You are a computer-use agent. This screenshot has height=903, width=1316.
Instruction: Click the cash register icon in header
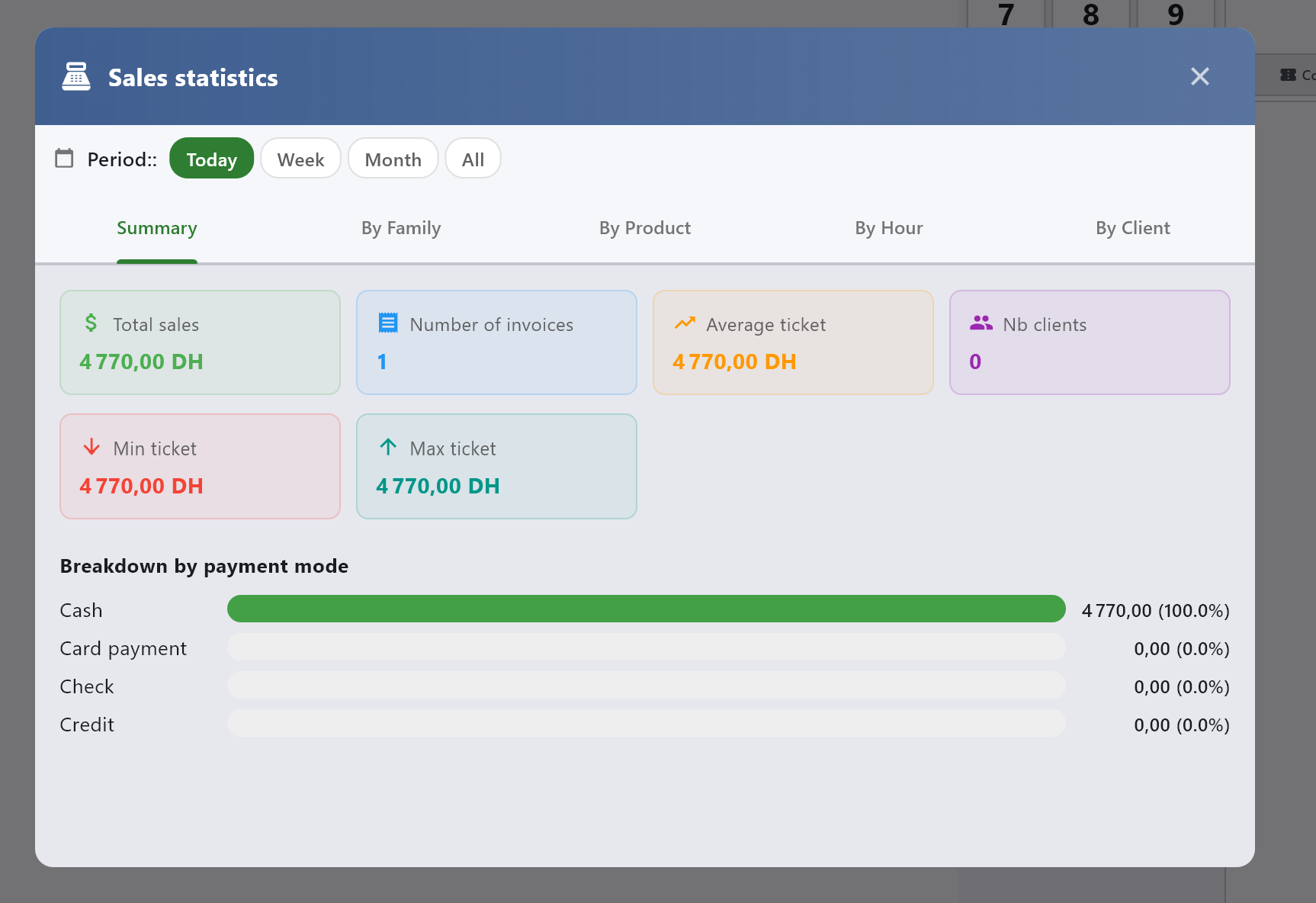[x=76, y=77]
